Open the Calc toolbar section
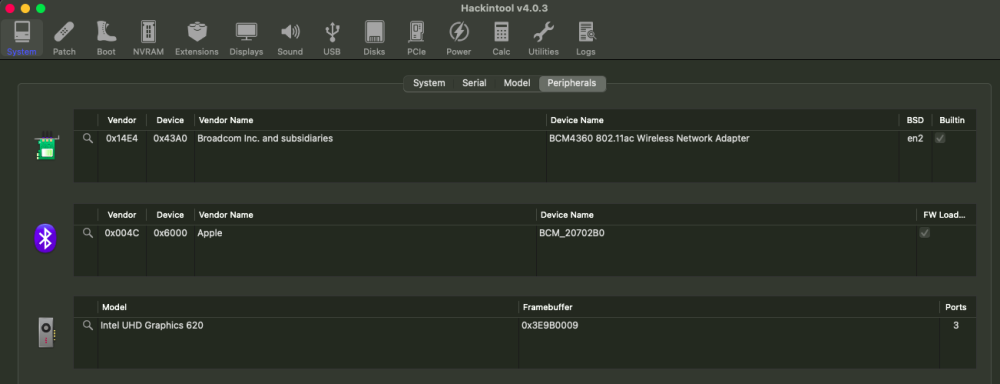The width and height of the screenshot is (1000, 384). click(x=501, y=38)
